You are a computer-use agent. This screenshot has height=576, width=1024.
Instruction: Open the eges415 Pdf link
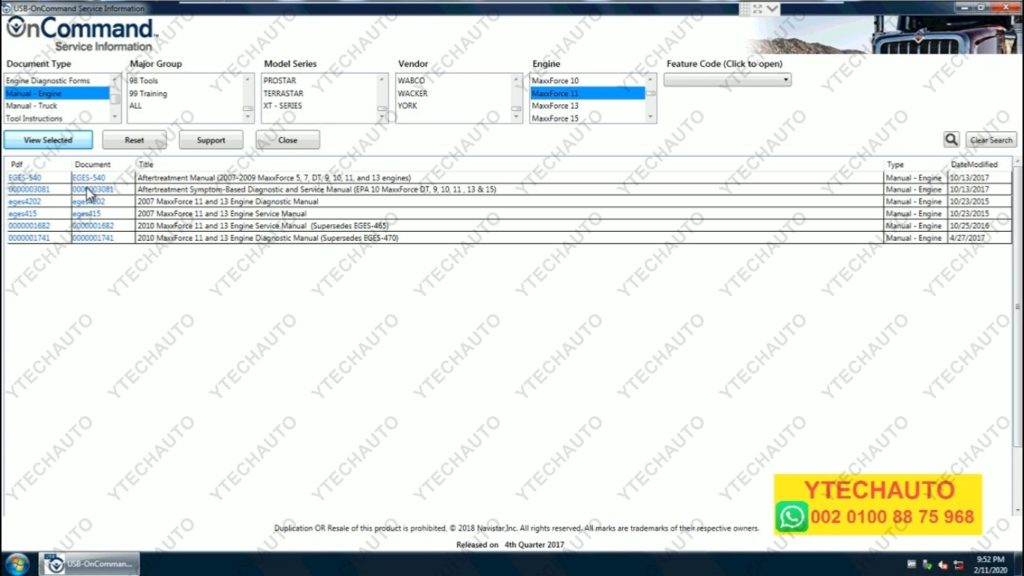tap(23, 214)
